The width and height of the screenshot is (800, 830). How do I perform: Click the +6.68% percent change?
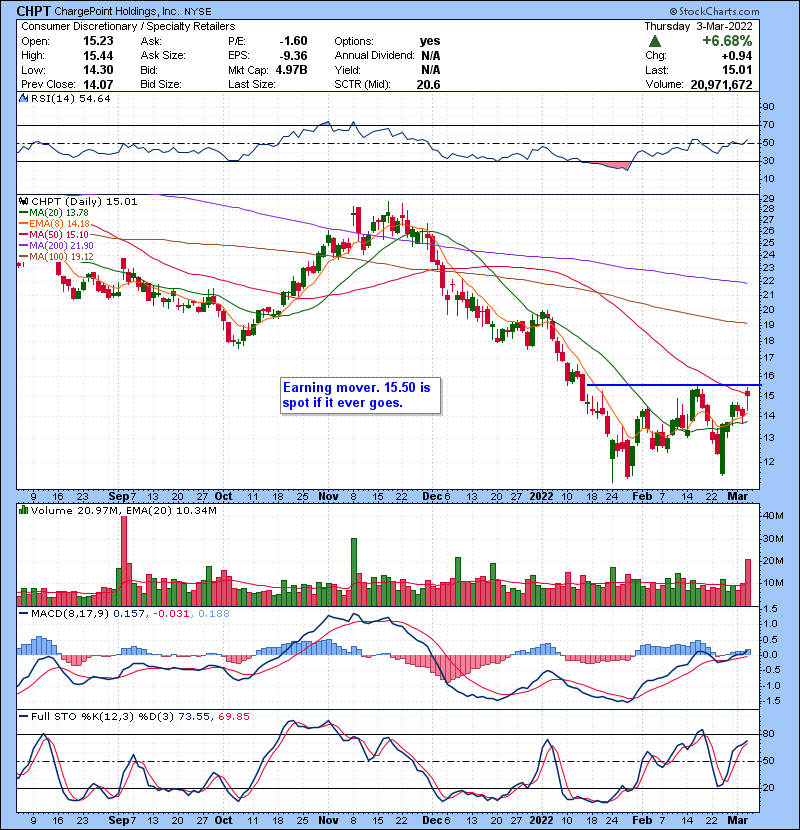tap(727, 41)
